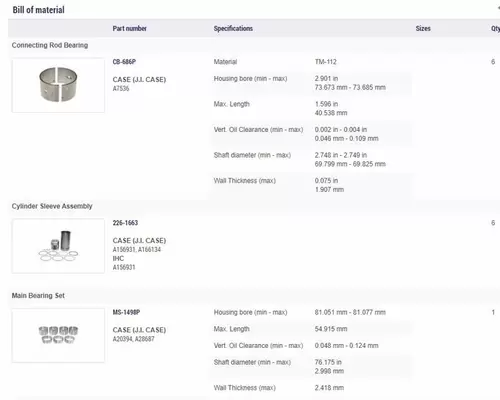This screenshot has height=400, width=500.
Task: Click the IHC manufacturer label
Action: click(x=118, y=258)
